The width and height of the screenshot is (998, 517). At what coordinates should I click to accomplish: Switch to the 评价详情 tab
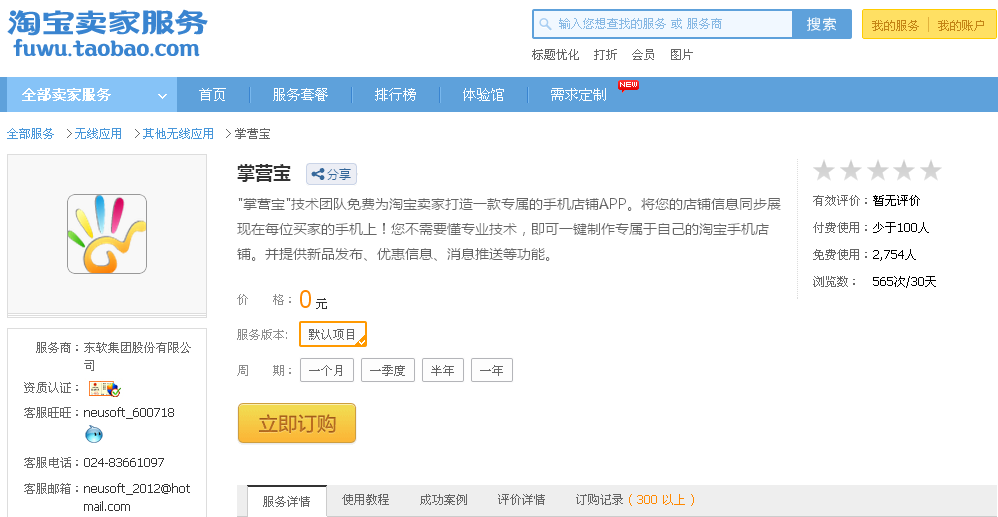(521, 500)
